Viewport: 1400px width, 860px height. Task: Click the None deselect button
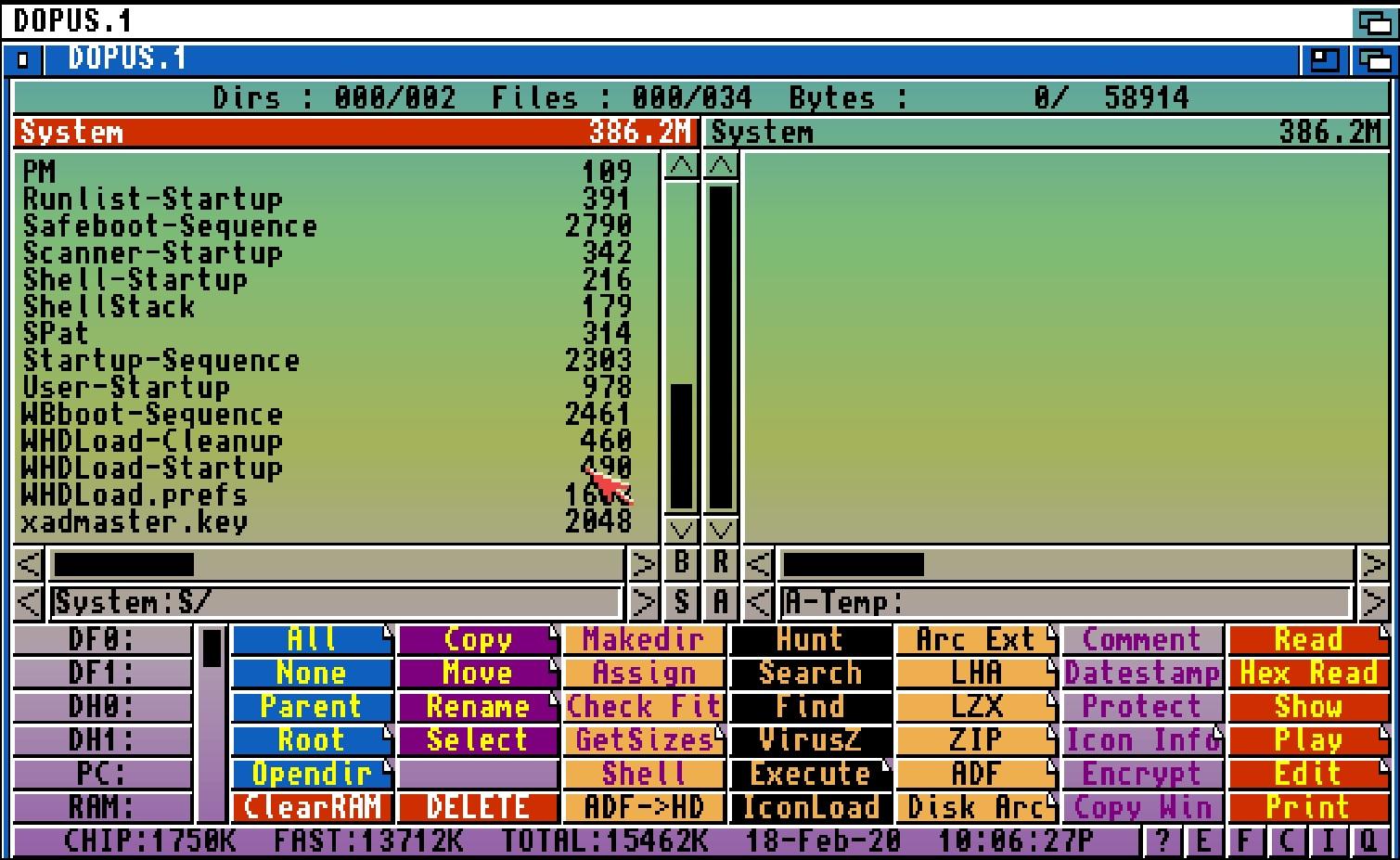point(312,673)
